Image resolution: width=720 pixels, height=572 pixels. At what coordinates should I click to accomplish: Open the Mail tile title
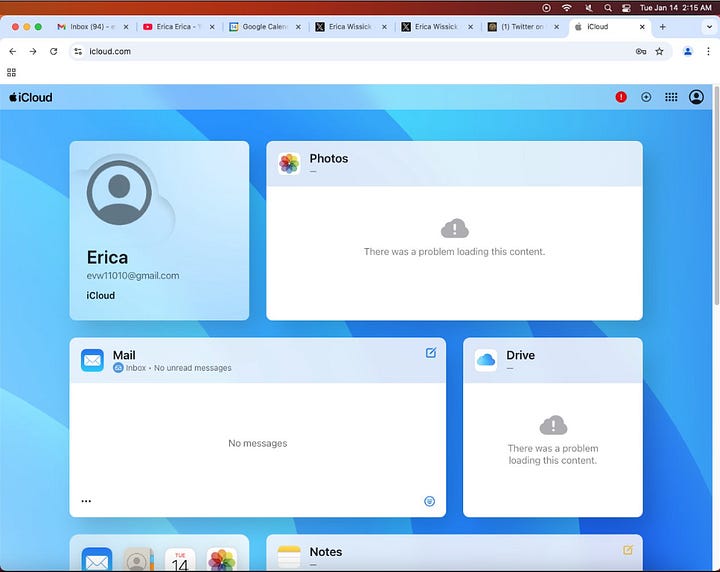124,355
